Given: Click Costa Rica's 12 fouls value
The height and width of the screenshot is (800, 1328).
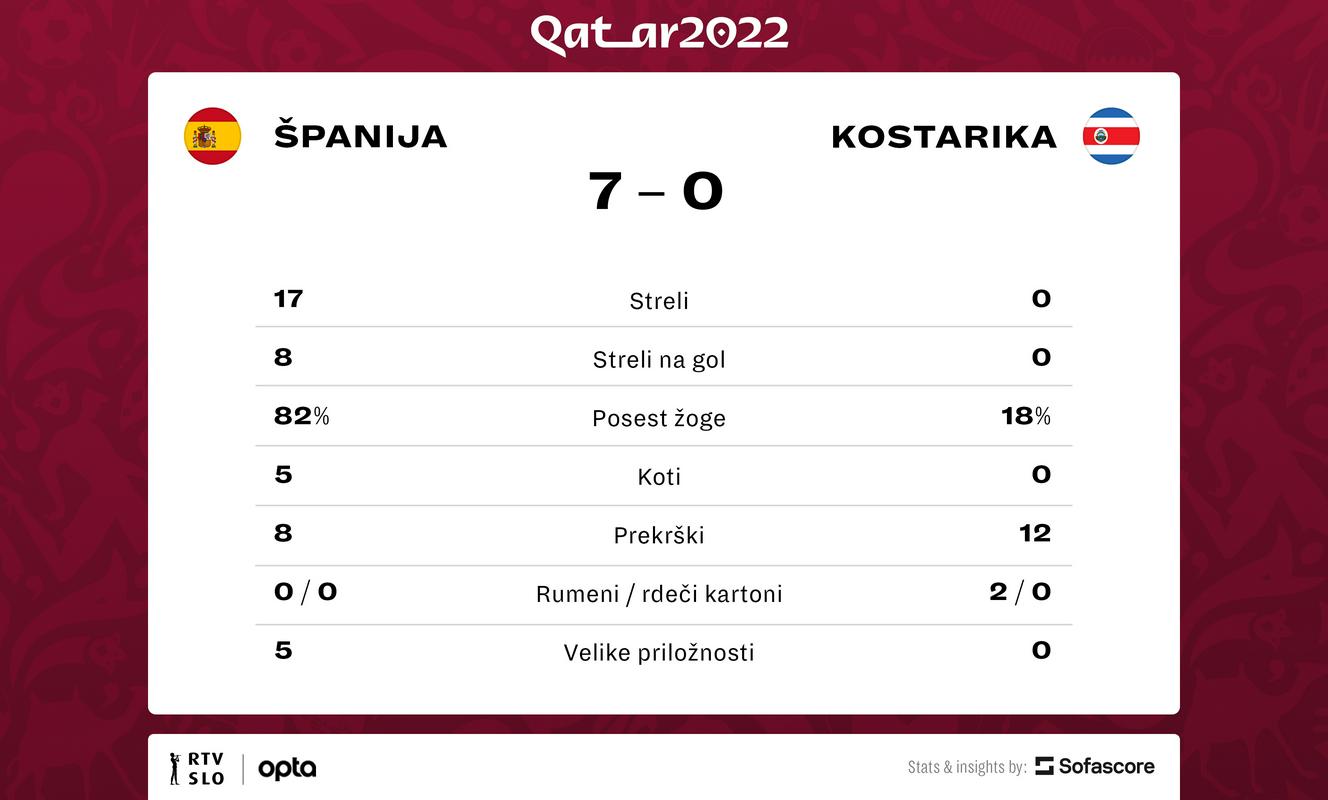Looking at the screenshot, I should pyautogui.click(x=1035, y=533).
